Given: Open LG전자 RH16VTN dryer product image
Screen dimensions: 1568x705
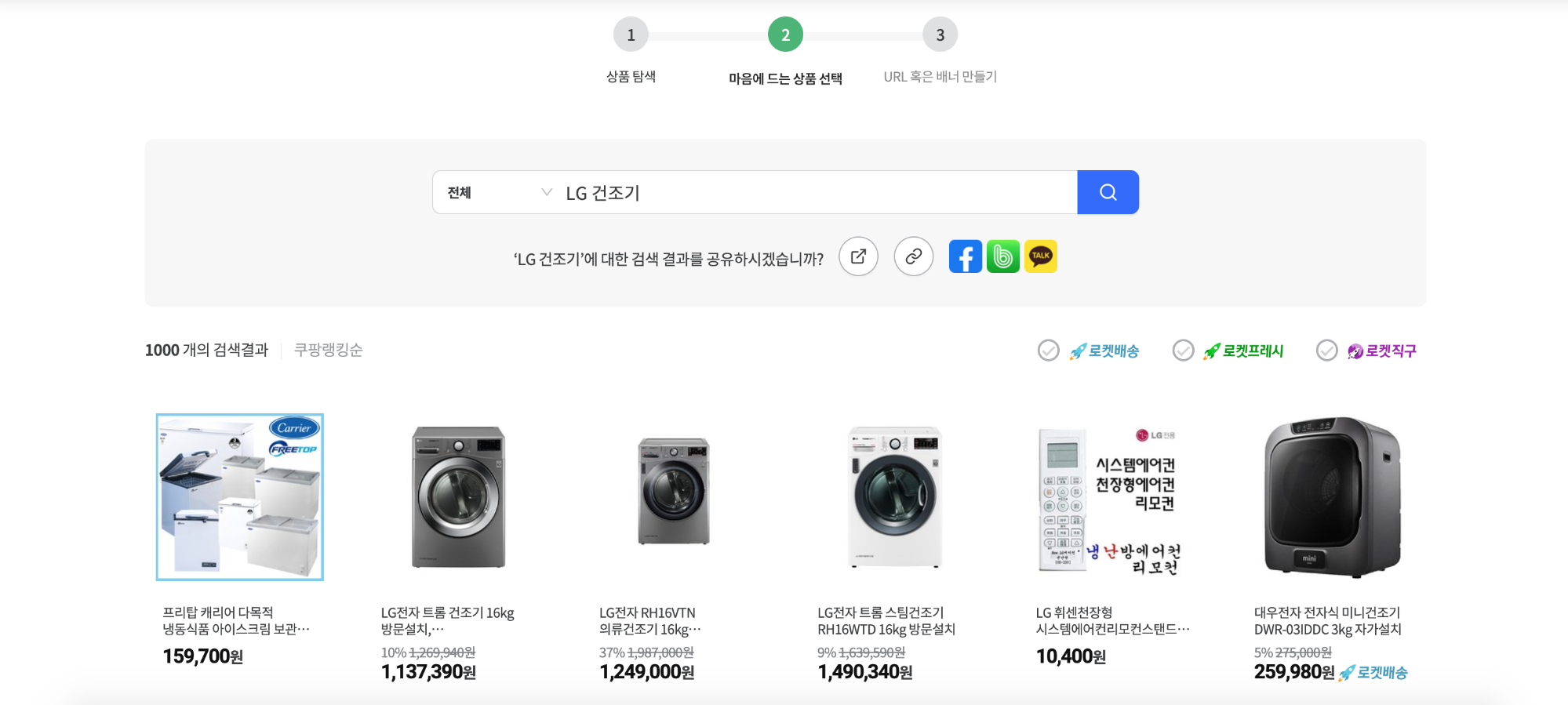Looking at the screenshot, I should point(674,492).
